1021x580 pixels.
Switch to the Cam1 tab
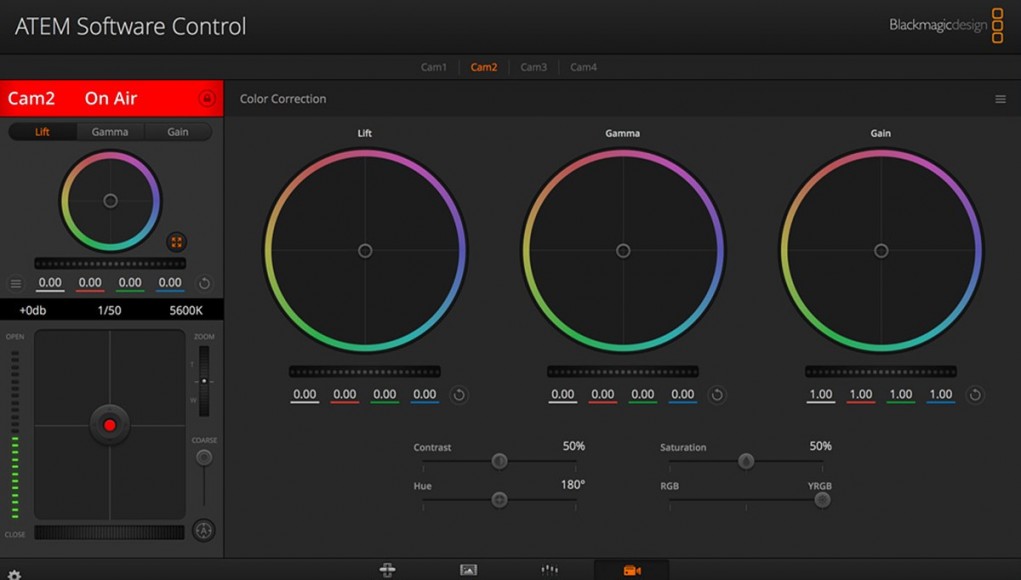coord(434,67)
